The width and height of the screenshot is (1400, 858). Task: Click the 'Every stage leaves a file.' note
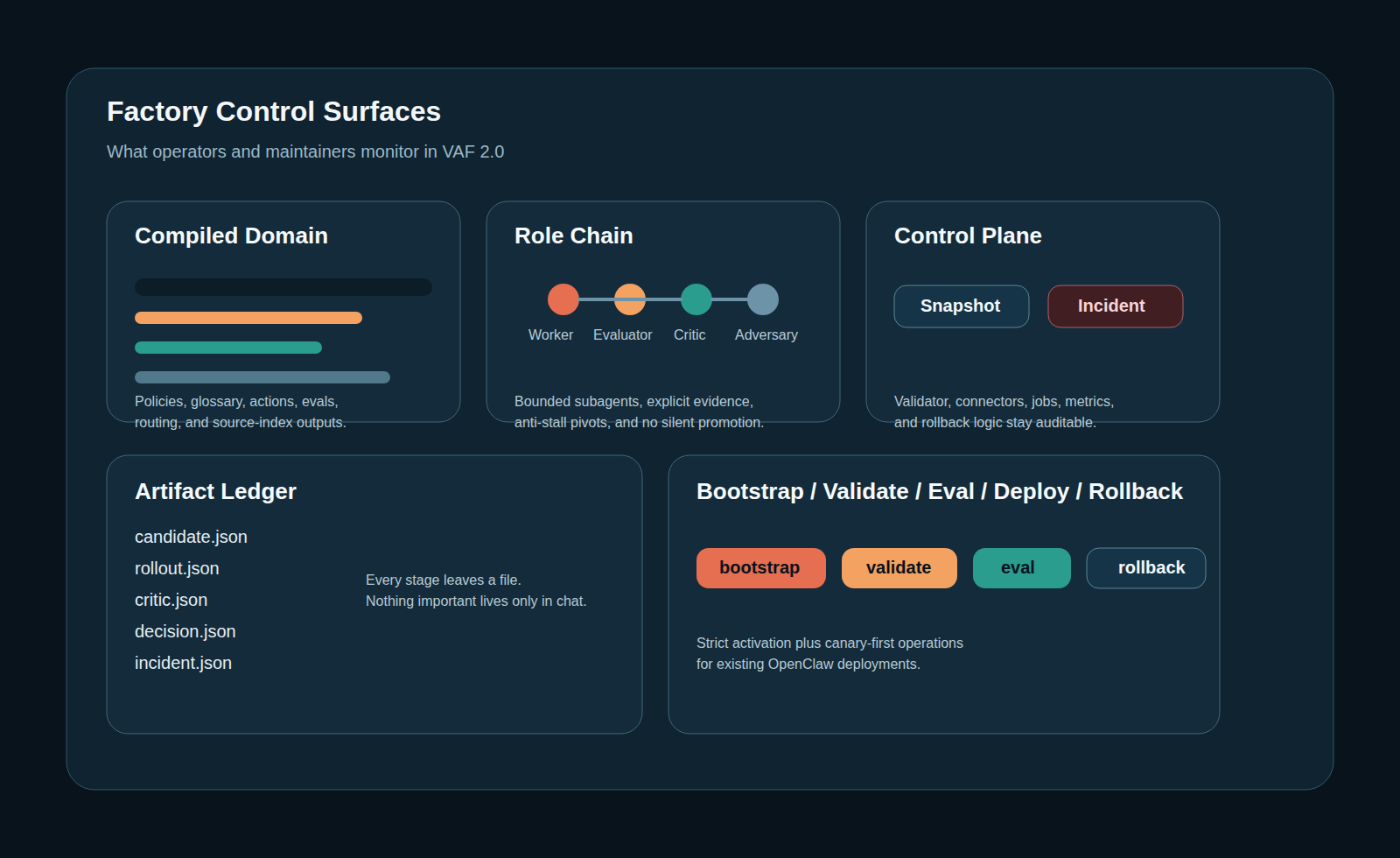click(x=443, y=580)
